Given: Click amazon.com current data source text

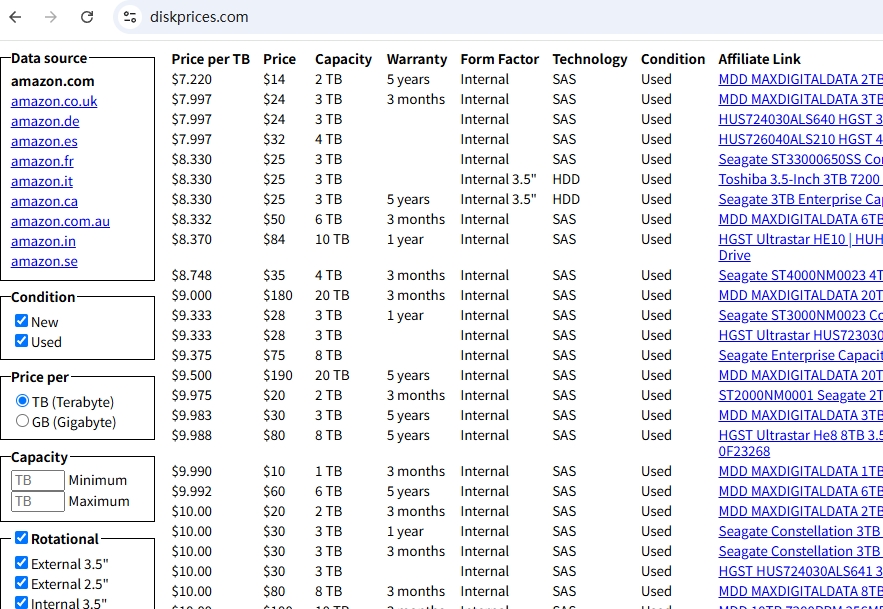Looking at the screenshot, I should [x=52, y=81].
